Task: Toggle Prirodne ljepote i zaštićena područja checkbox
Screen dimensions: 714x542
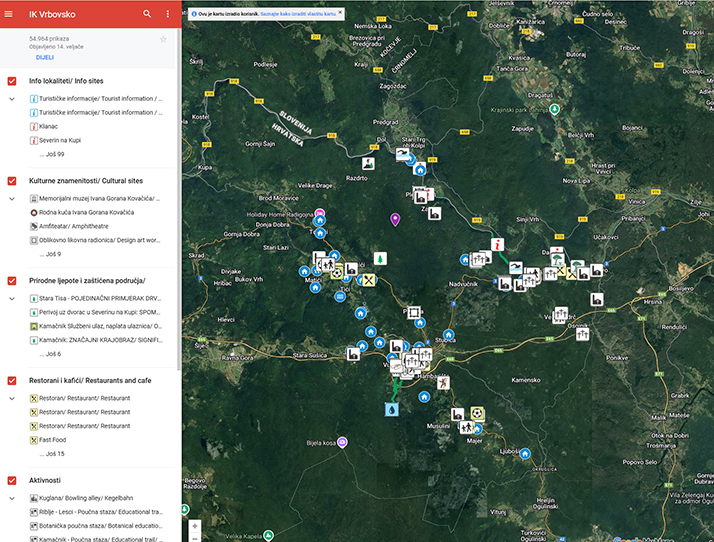Action: coord(12,281)
